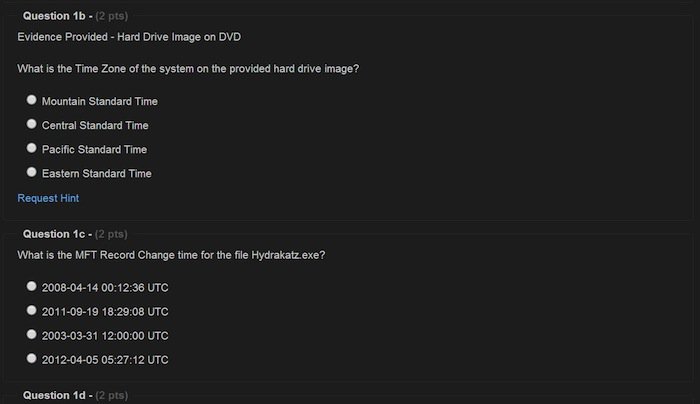Choose the Central Standard Time radio button

click(x=32, y=124)
